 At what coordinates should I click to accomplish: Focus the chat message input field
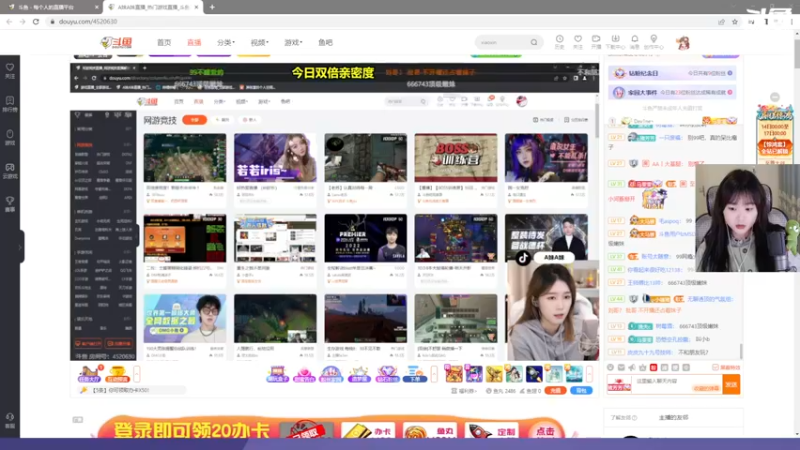677,384
